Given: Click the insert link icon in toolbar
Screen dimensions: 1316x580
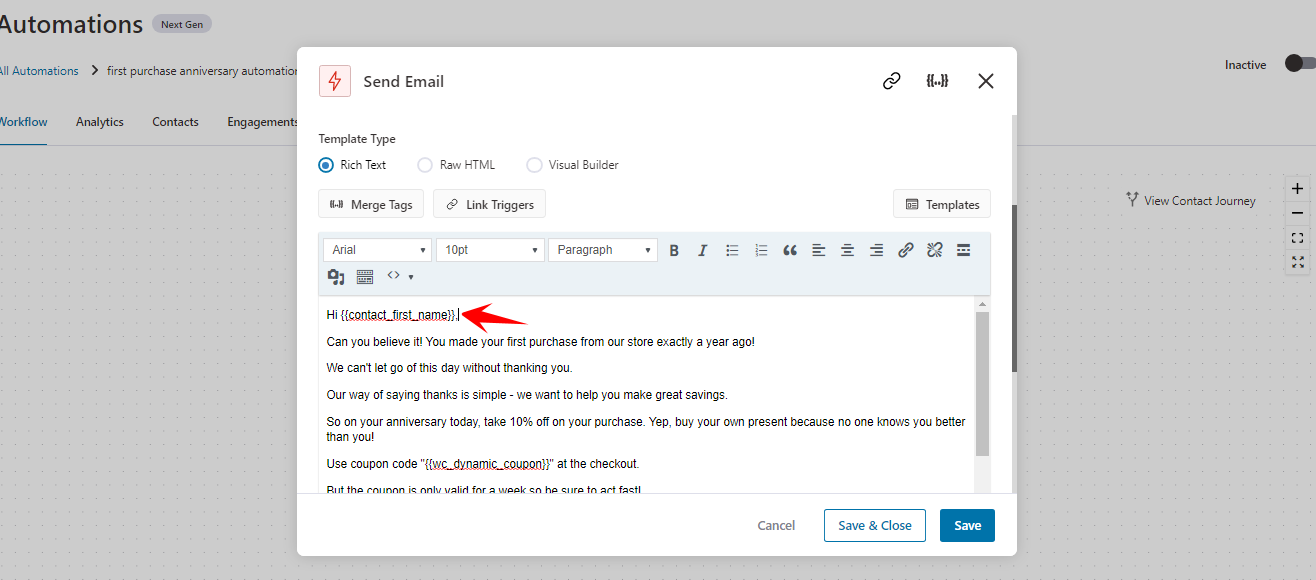Looking at the screenshot, I should [x=905, y=250].
